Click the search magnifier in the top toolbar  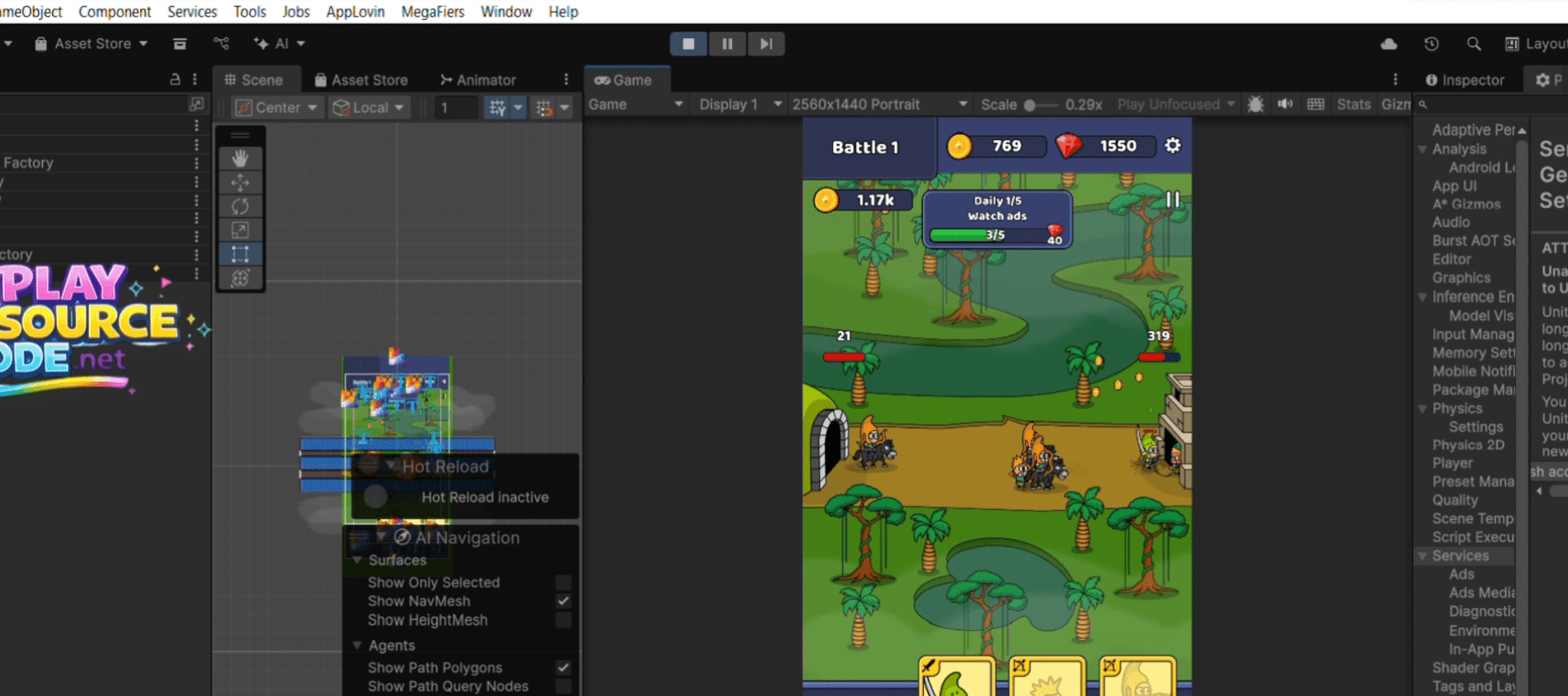[1473, 44]
